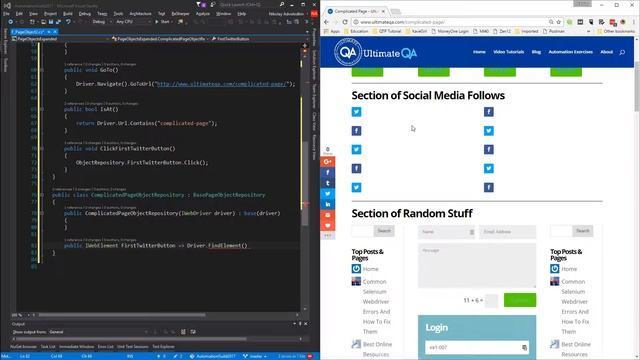Open Blog in site navigation
The image size is (640, 360).
pyautogui.click(x=536, y=52)
